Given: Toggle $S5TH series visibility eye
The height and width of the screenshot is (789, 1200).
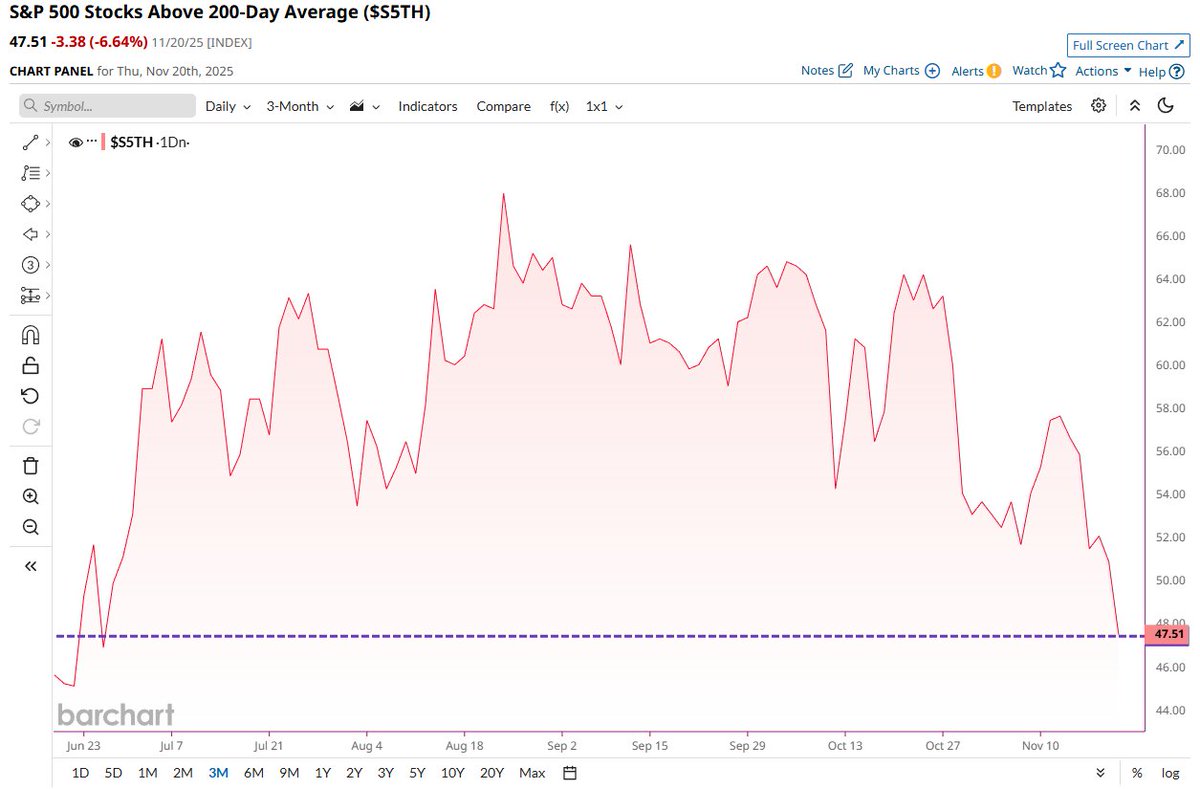Looking at the screenshot, I should point(75,143).
